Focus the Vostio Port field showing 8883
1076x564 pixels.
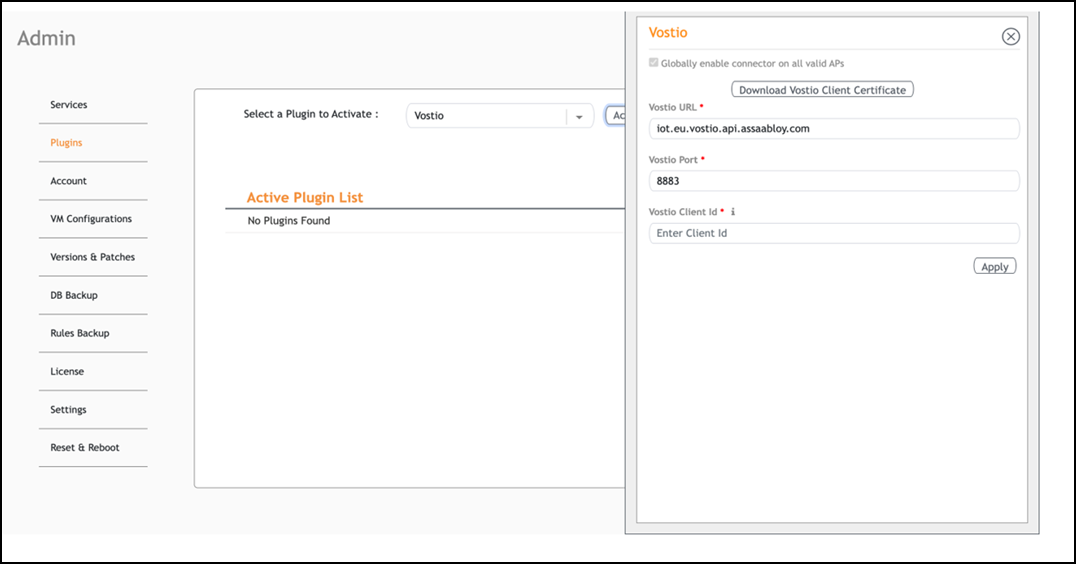[834, 181]
